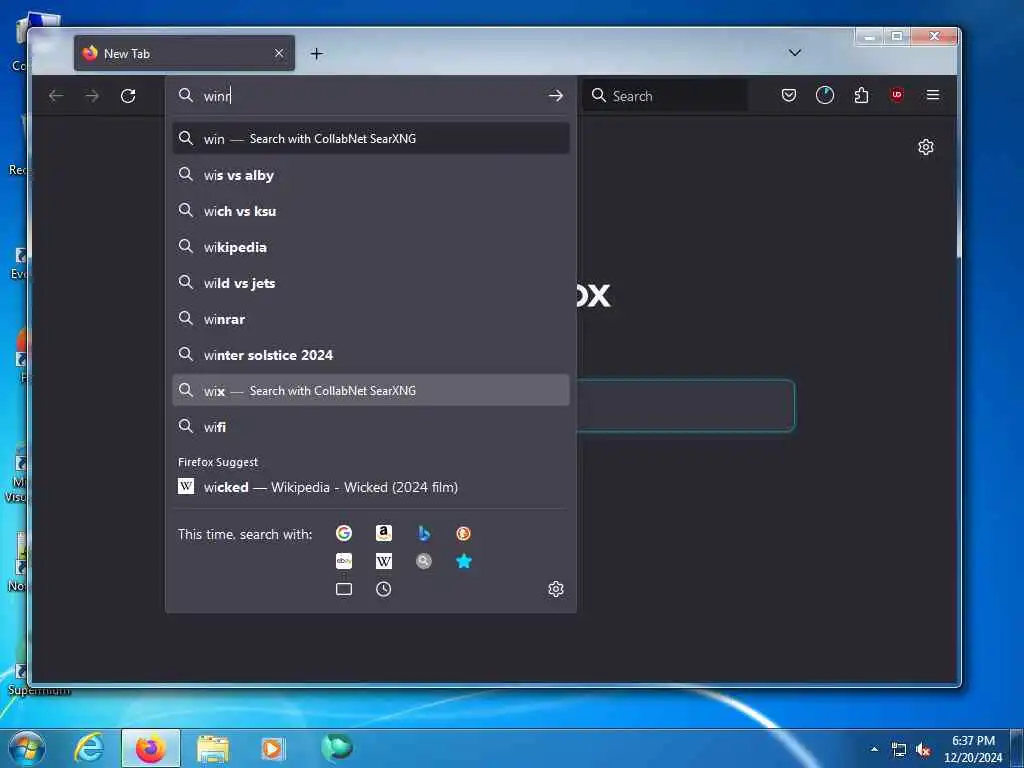Click the Go arrow in address bar
The image size is (1024, 768).
click(556, 96)
